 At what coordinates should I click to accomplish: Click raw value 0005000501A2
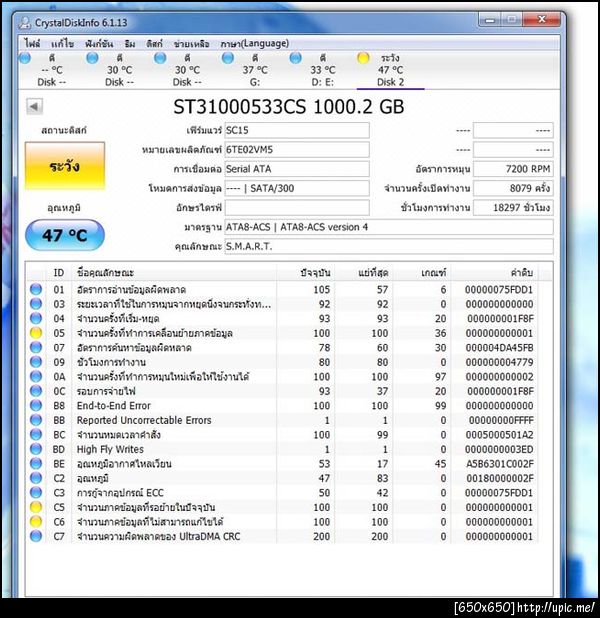coord(499,435)
